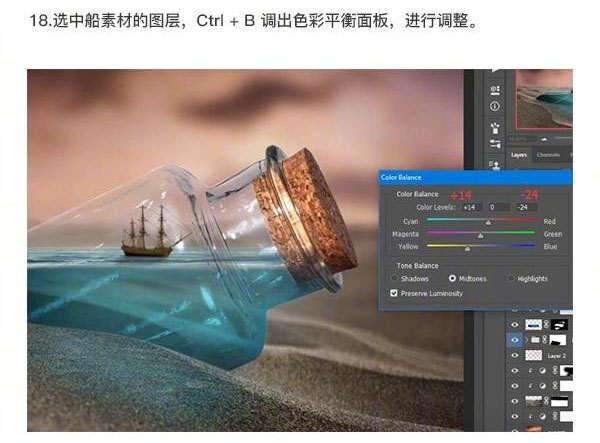Screen dimensions: 600x443
Task: Click the Navigator zoom-out mountain icon
Action: coord(545,139)
